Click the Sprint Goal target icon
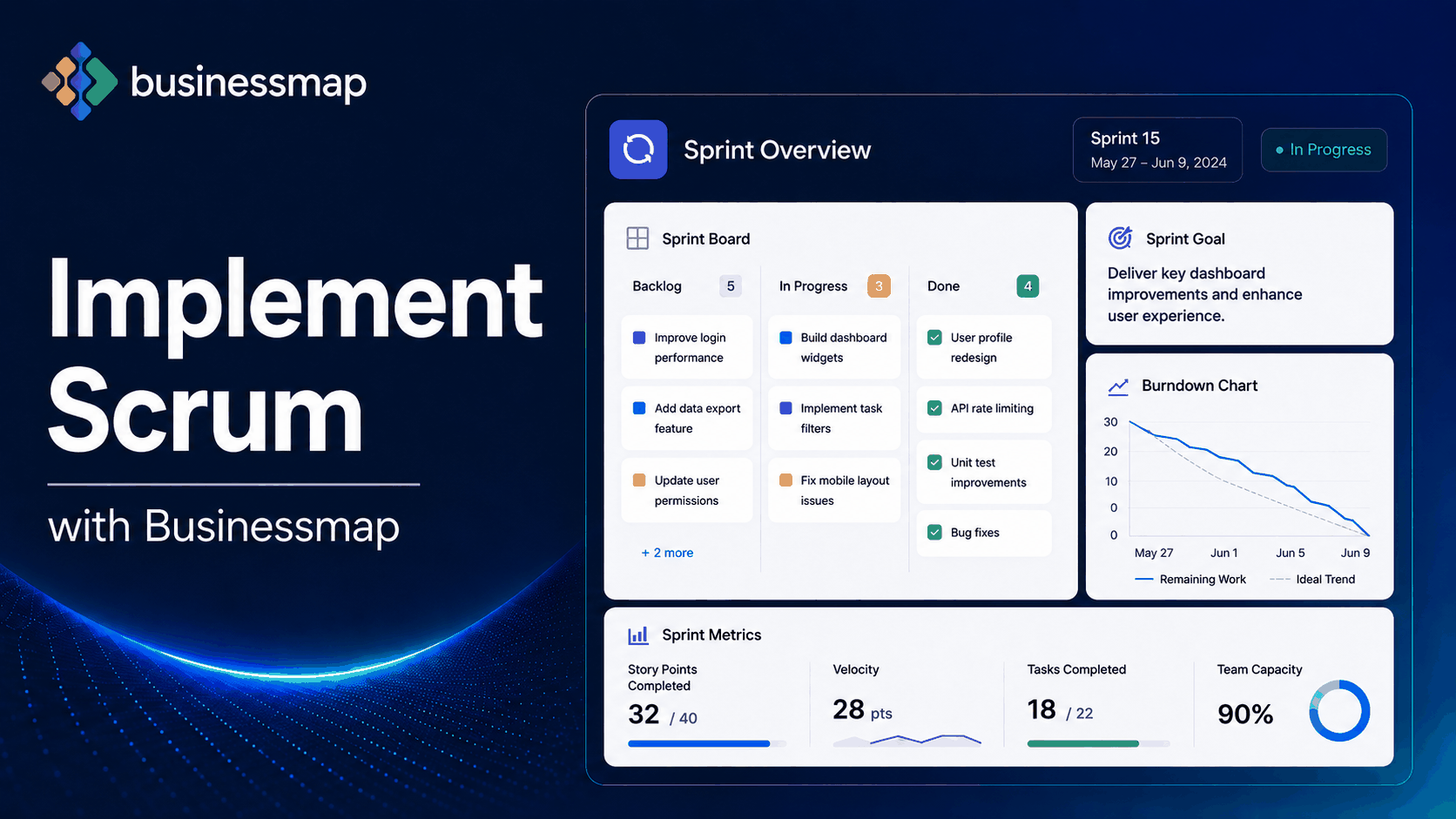 pyautogui.click(x=1120, y=238)
